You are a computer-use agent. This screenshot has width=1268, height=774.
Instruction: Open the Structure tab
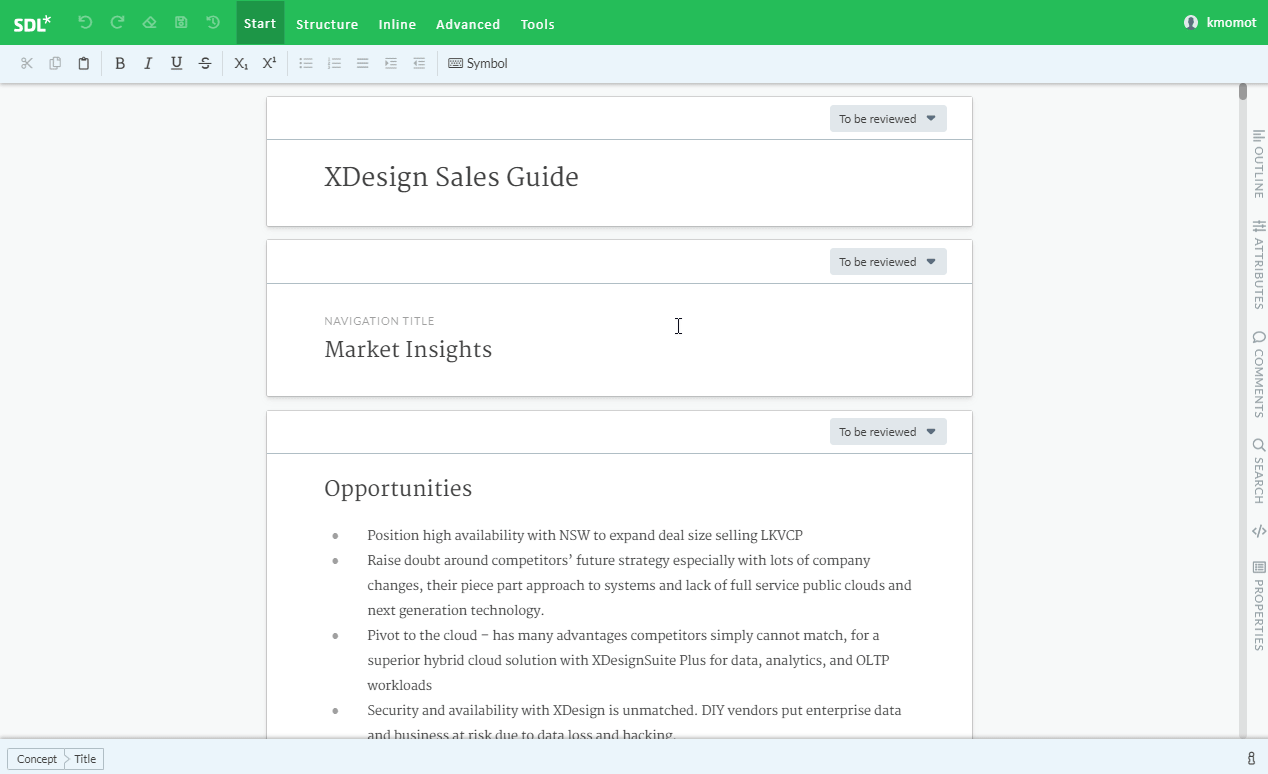[327, 24]
